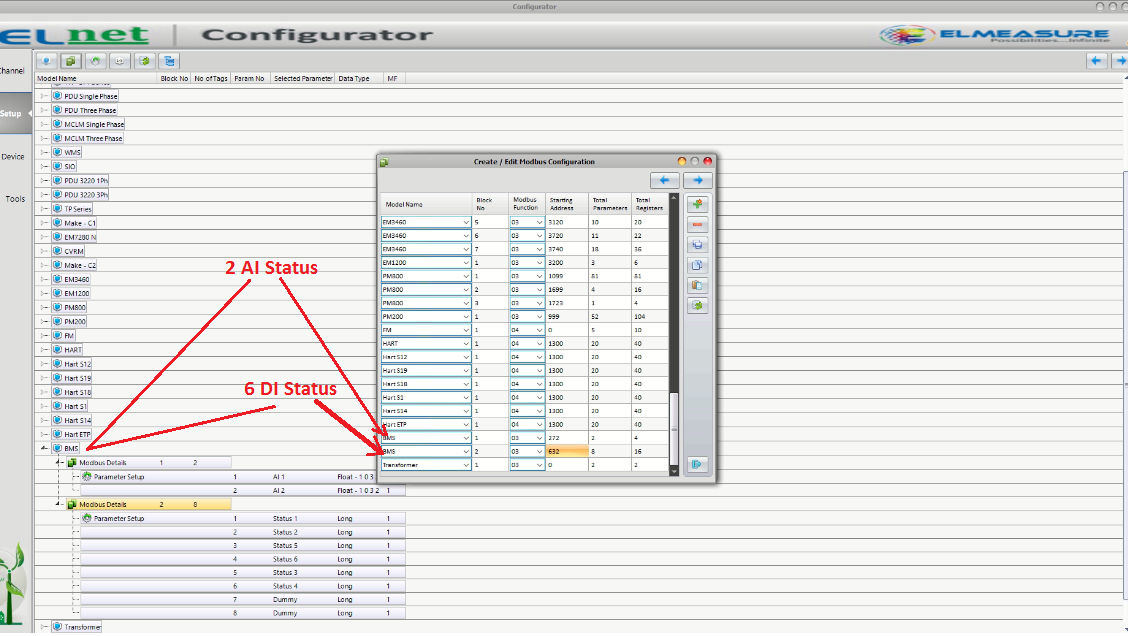Click the gear icon of AI 1 Parameter Setup
Viewport: 1128px width, 636px height.
pos(86,476)
